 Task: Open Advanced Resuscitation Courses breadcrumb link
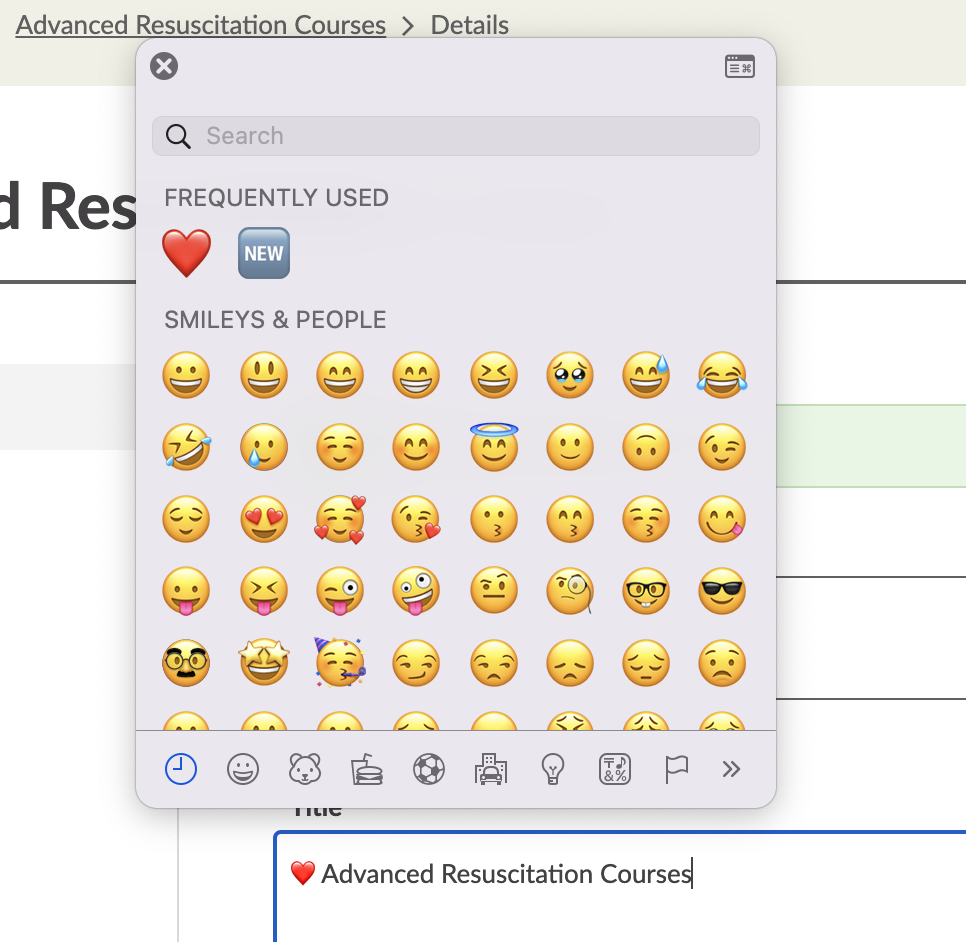(x=201, y=25)
